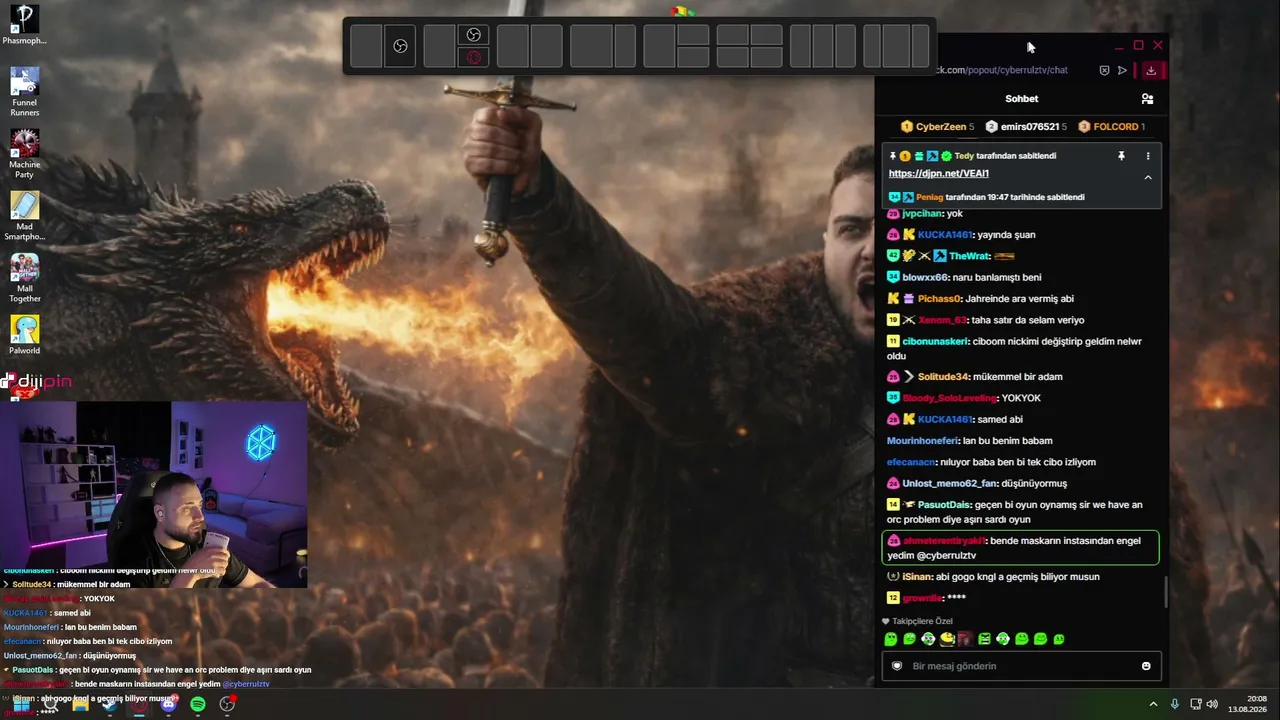Open the Mad Smartphone desktop shortcut
1280x720 pixels.
point(24,215)
